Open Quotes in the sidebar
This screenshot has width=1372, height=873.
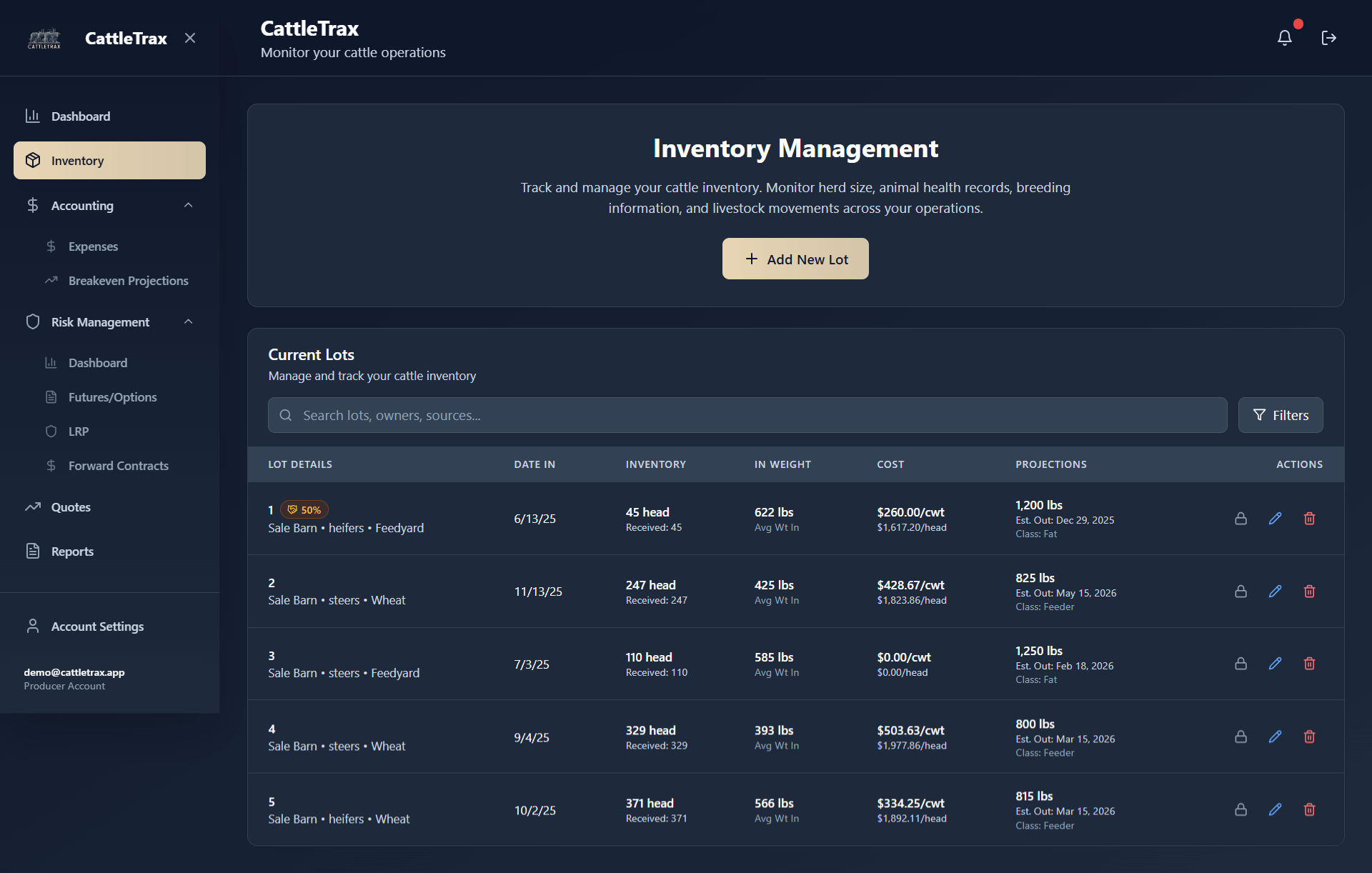[109, 507]
